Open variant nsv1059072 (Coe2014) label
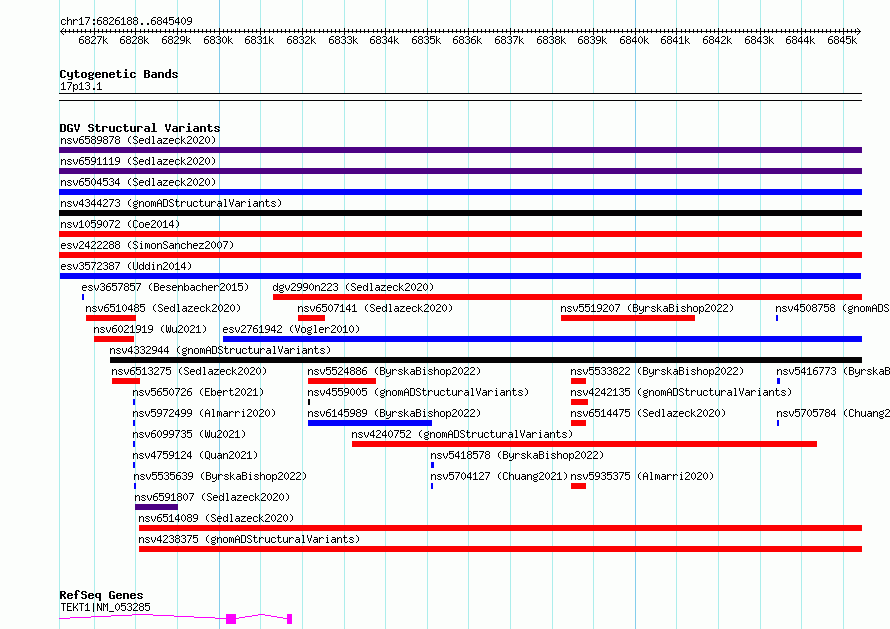The height and width of the screenshot is (629, 890). pyautogui.click(x=120, y=224)
